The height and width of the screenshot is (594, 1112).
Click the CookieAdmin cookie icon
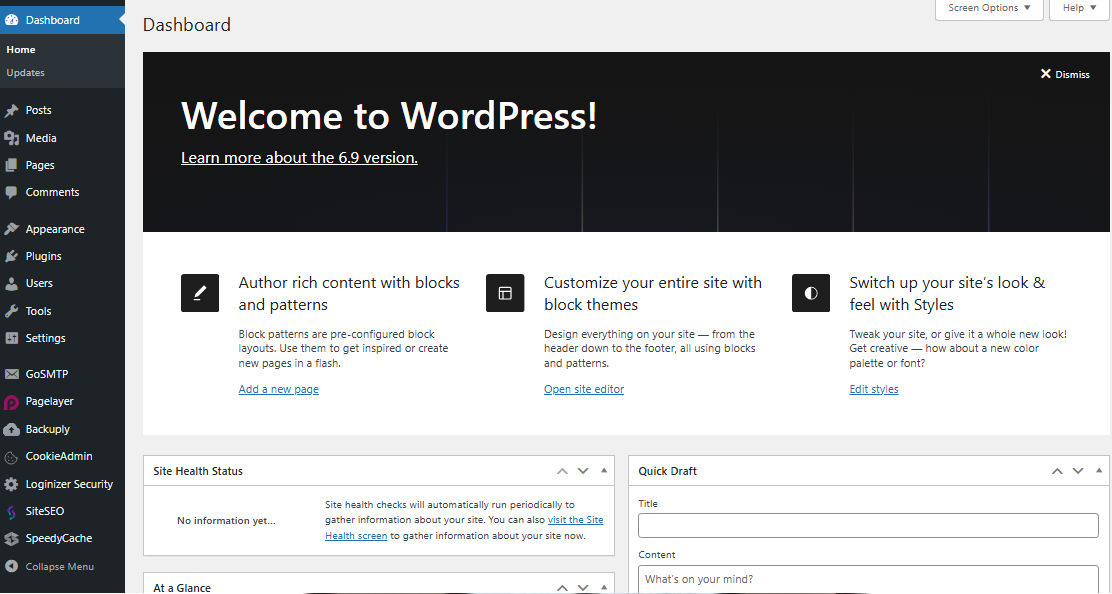pyautogui.click(x=11, y=457)
